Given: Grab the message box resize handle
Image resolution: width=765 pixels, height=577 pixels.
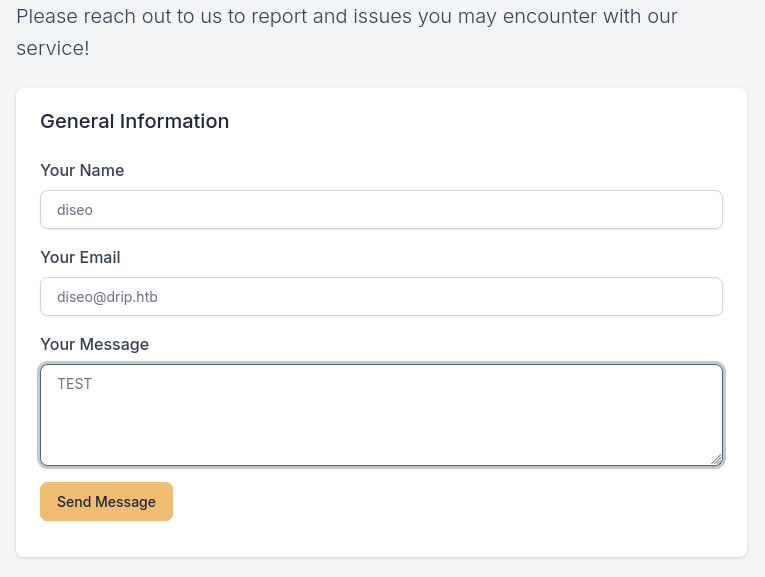Looking at the screenshot, I should pos(716,459).
